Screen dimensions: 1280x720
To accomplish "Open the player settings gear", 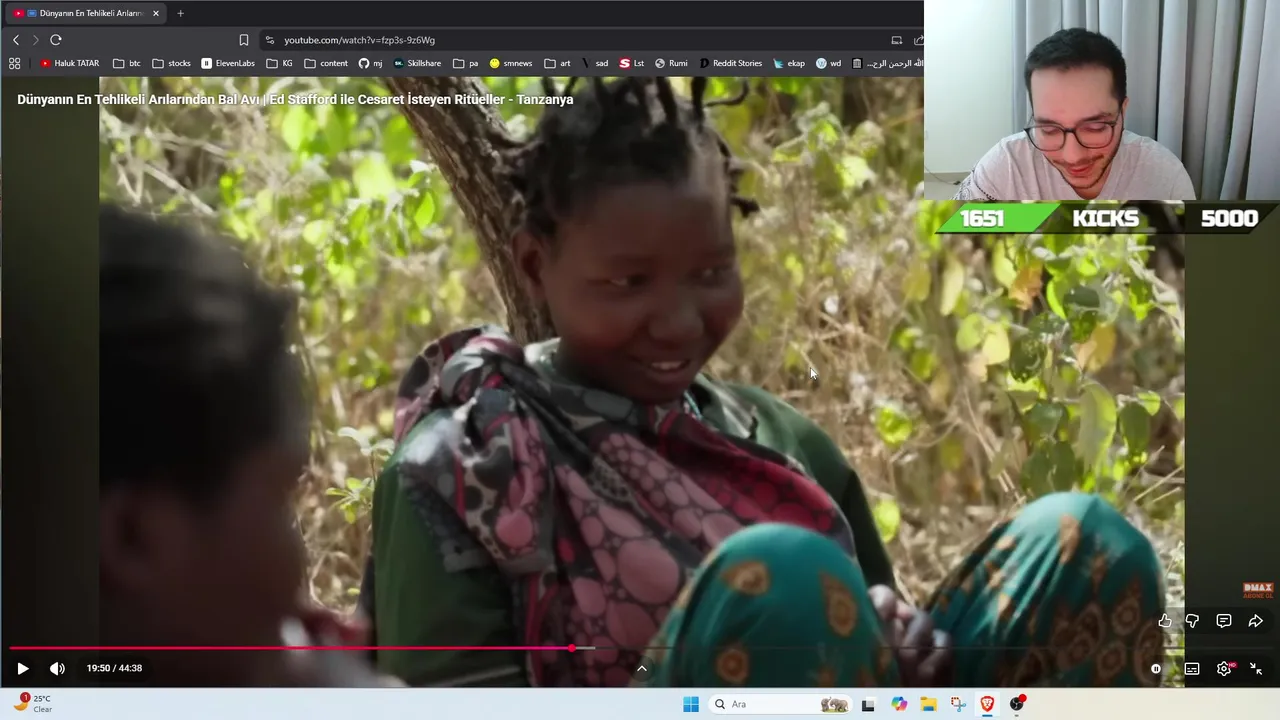I will (1224, 669).
